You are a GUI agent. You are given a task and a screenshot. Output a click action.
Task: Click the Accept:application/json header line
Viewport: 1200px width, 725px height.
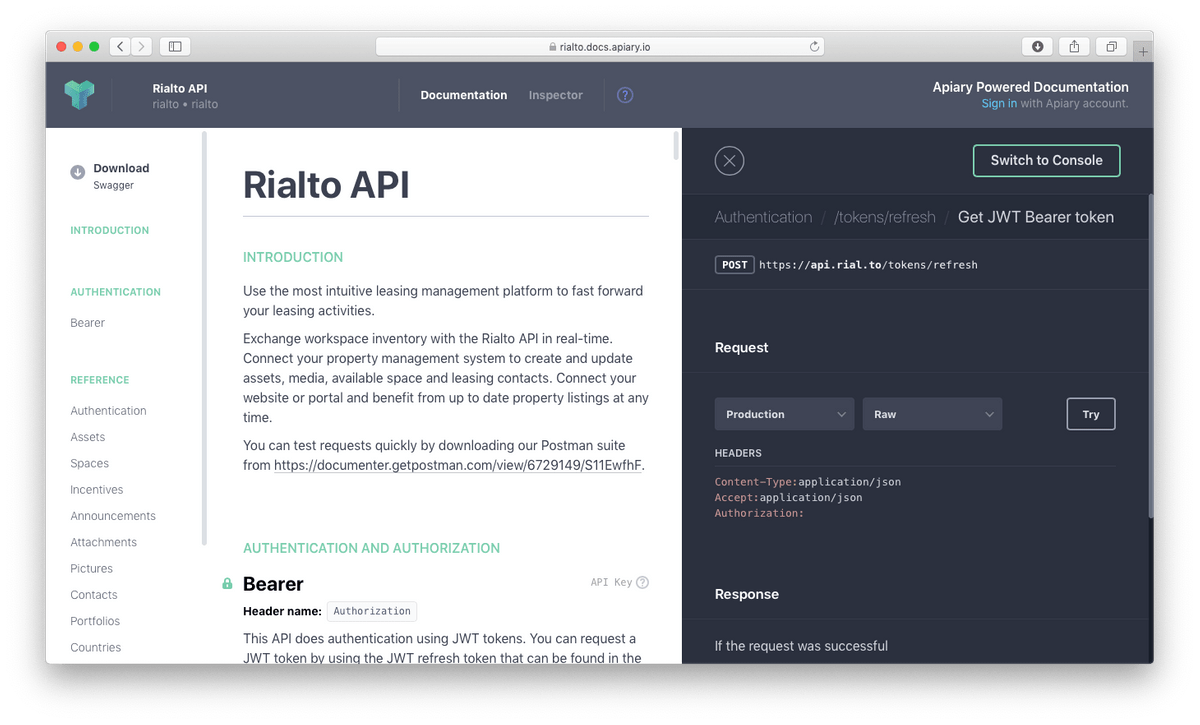pyautogui.click(x=789, y=497)
